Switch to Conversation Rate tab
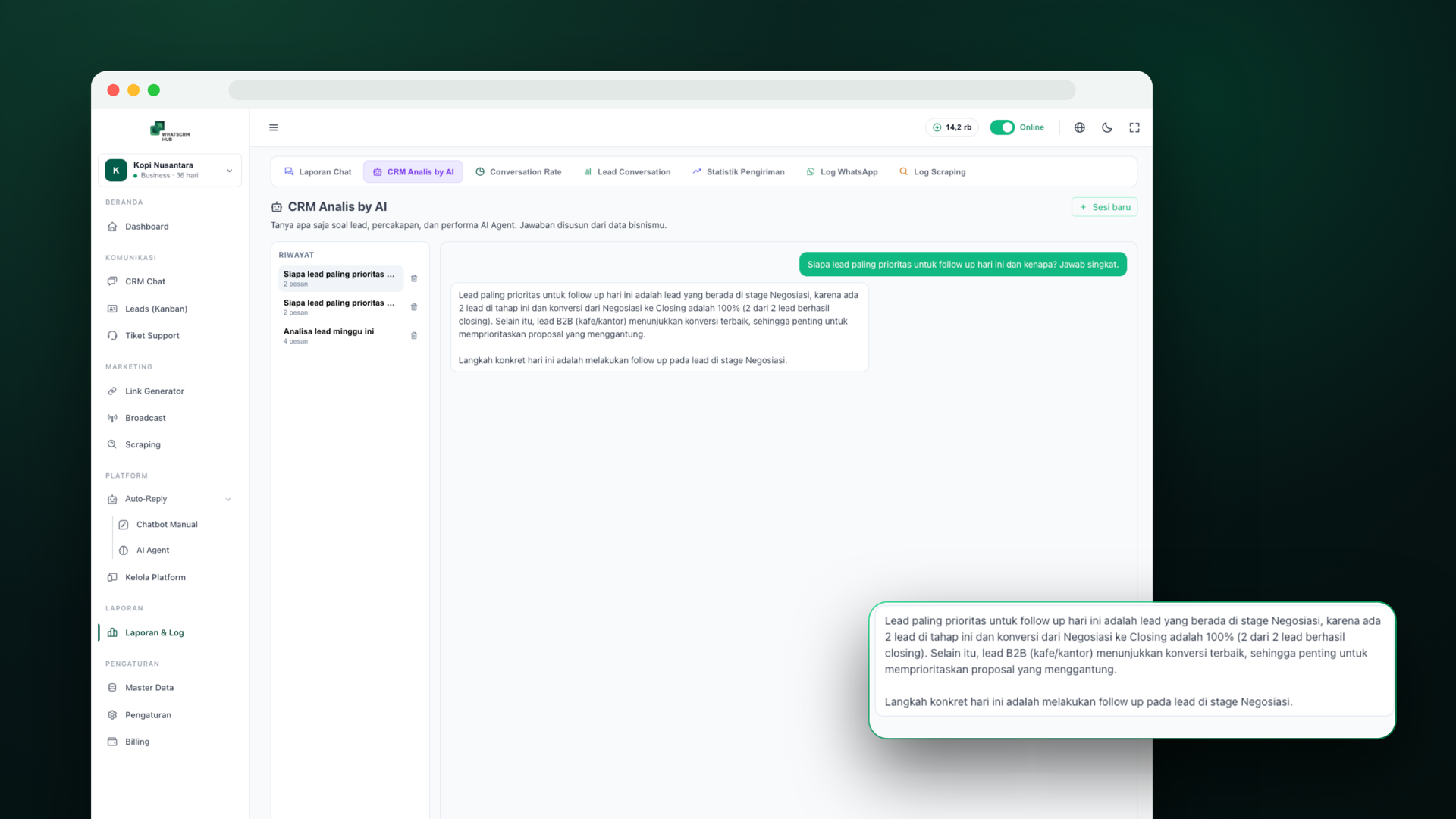 tap(518, 172)
